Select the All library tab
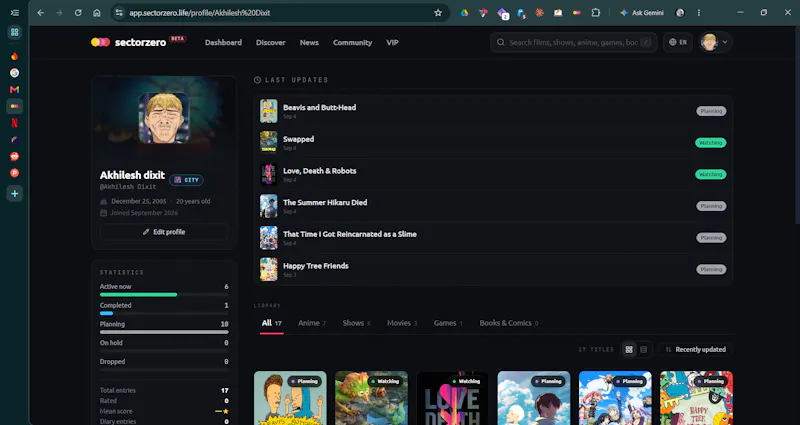The width and height of the screenshot is (800, 425). tap(271, 323)
